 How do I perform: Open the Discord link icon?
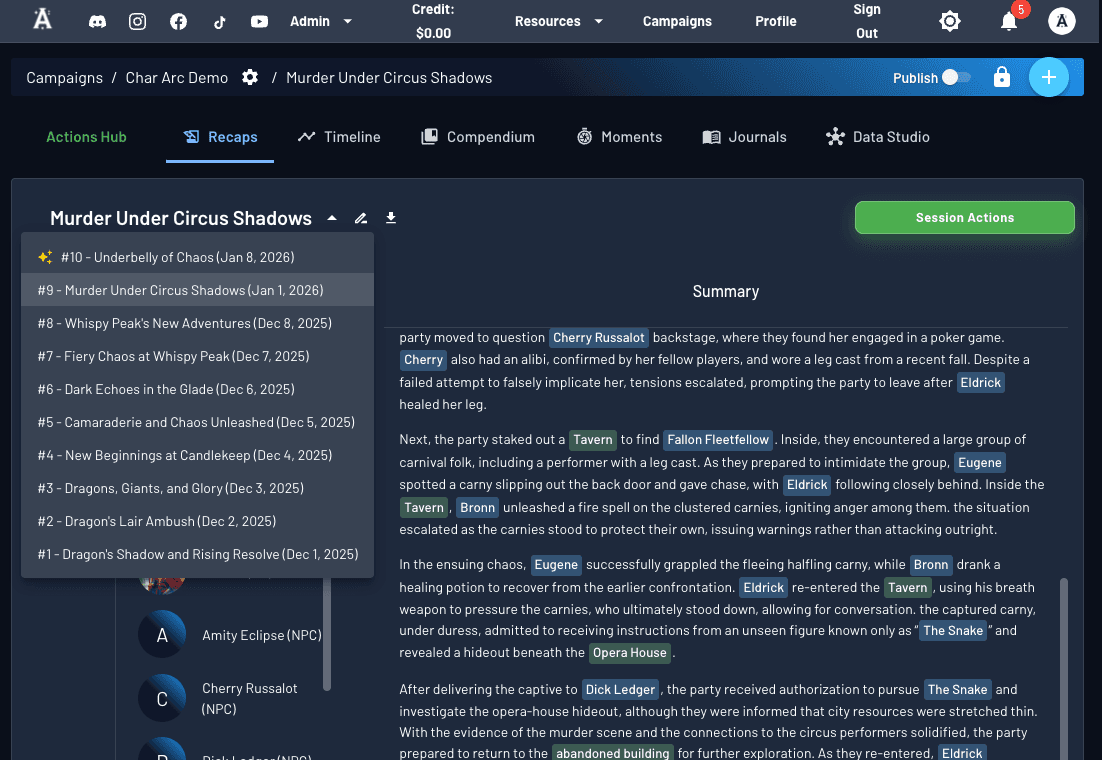98,21
